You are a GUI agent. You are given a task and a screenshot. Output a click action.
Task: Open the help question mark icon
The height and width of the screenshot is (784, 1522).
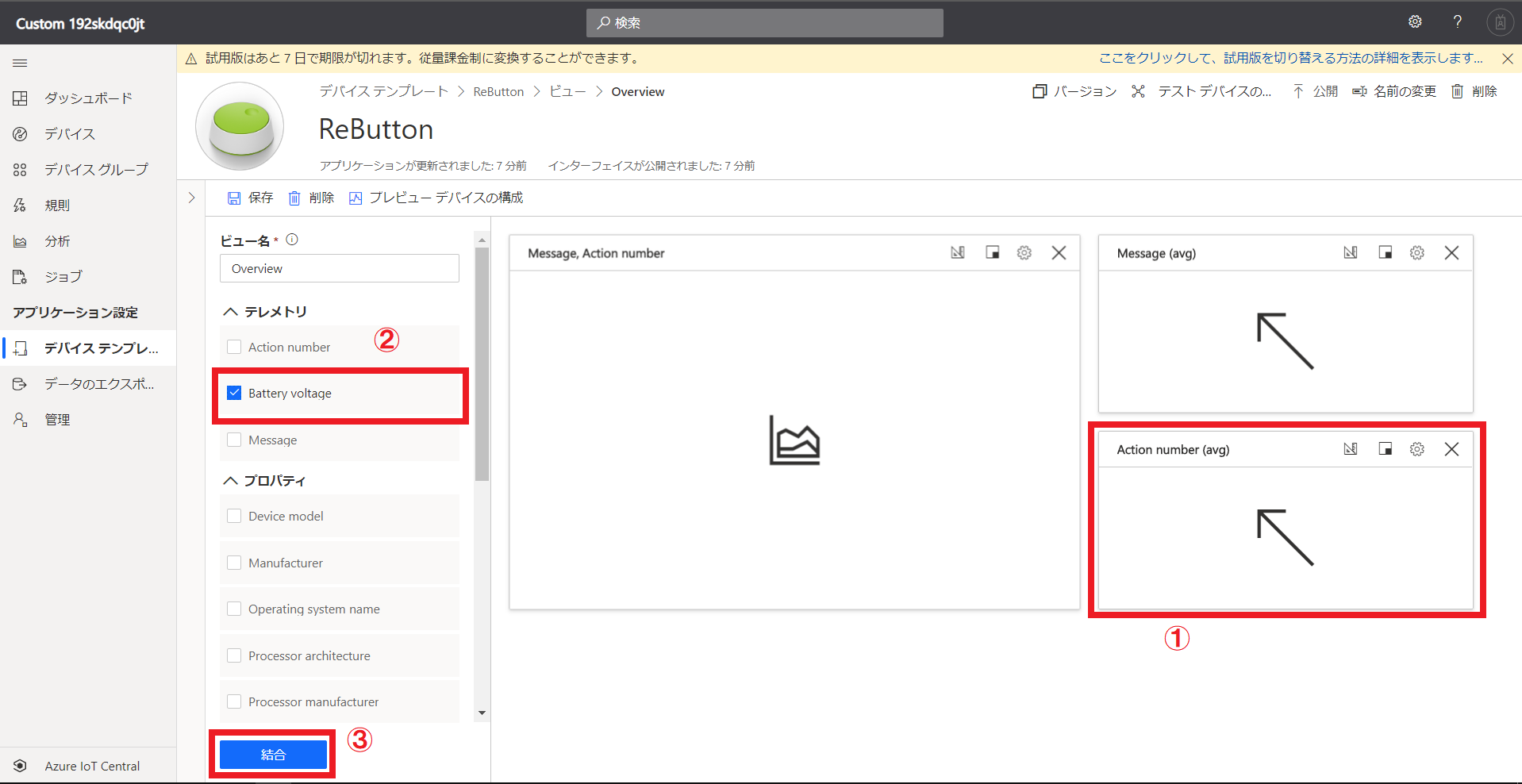1457,22
